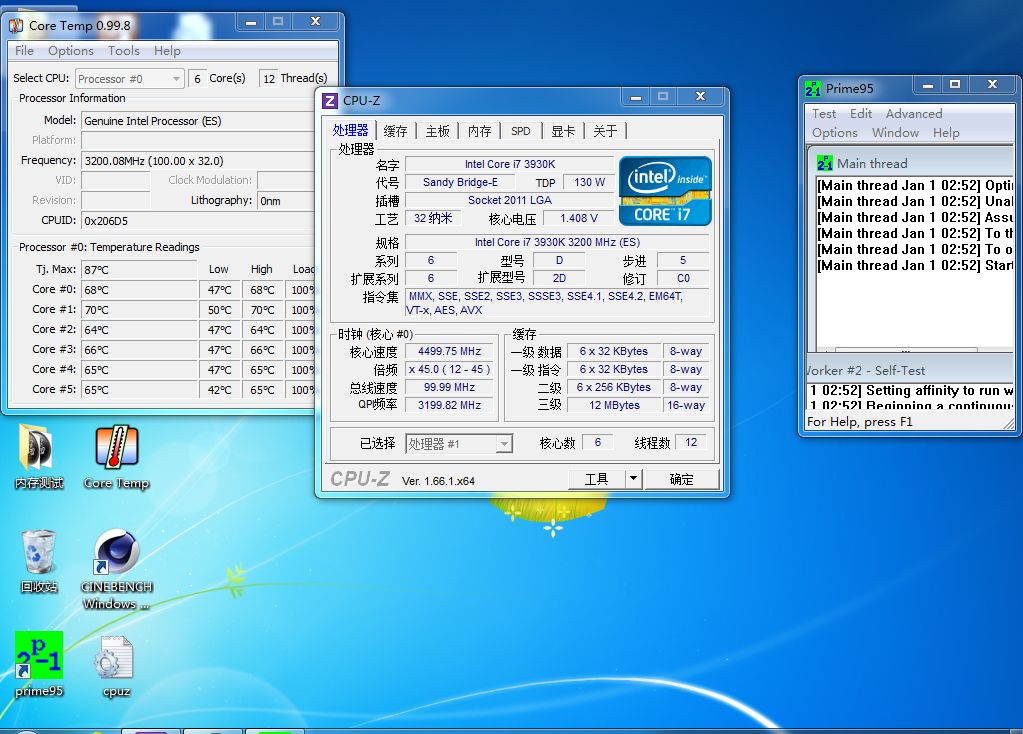
Task: Close the Core Temp window
Action: pos(315,22)
